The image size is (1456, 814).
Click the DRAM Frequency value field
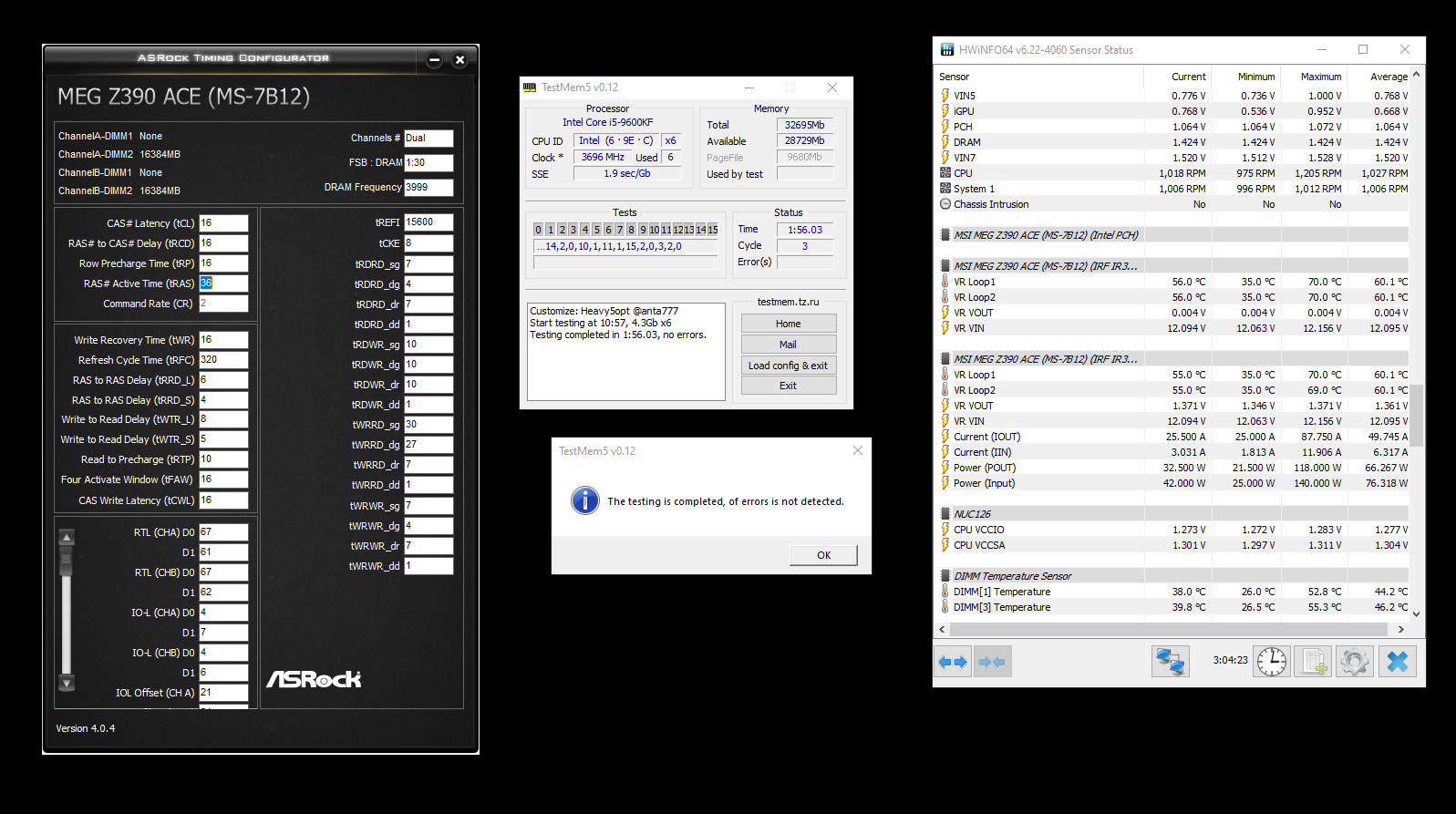click(x=429, y=187)
